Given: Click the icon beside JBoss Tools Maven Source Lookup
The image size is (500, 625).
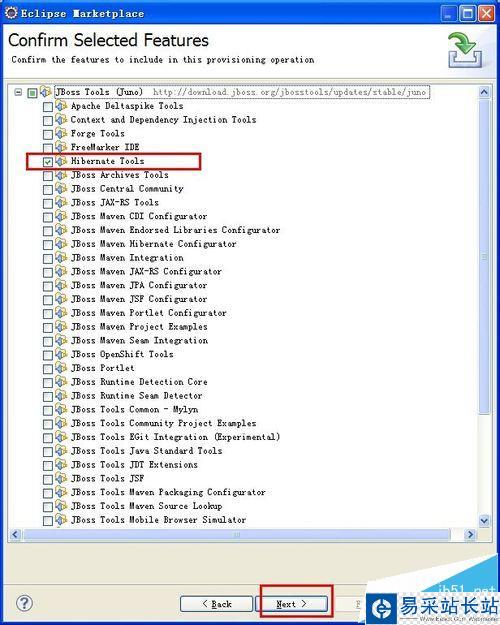Looking at the screenshot, I should tap(61, 506).
